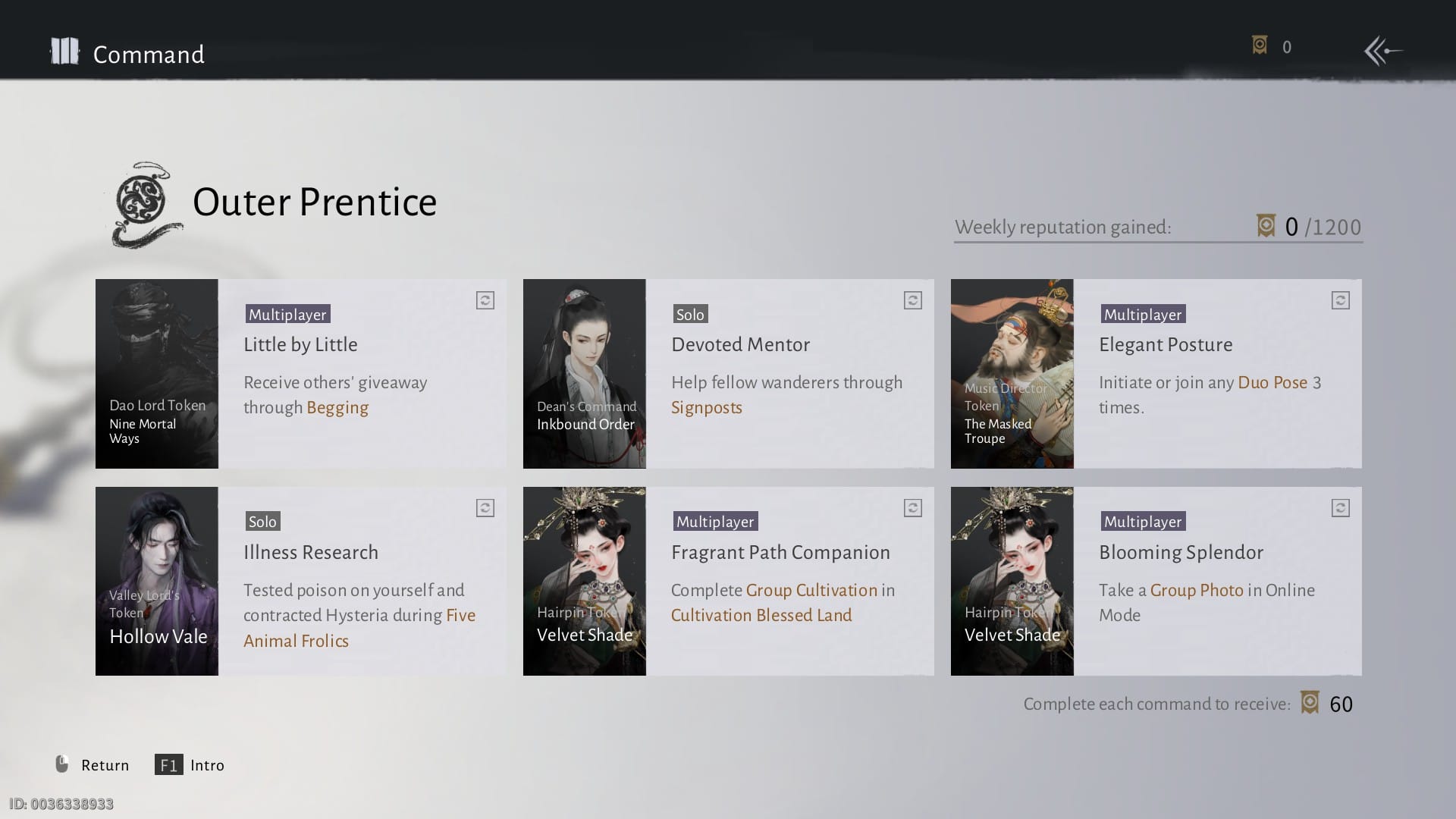
Task: Refresh the Blooming Splendor command
Action: click(1340, 508)
